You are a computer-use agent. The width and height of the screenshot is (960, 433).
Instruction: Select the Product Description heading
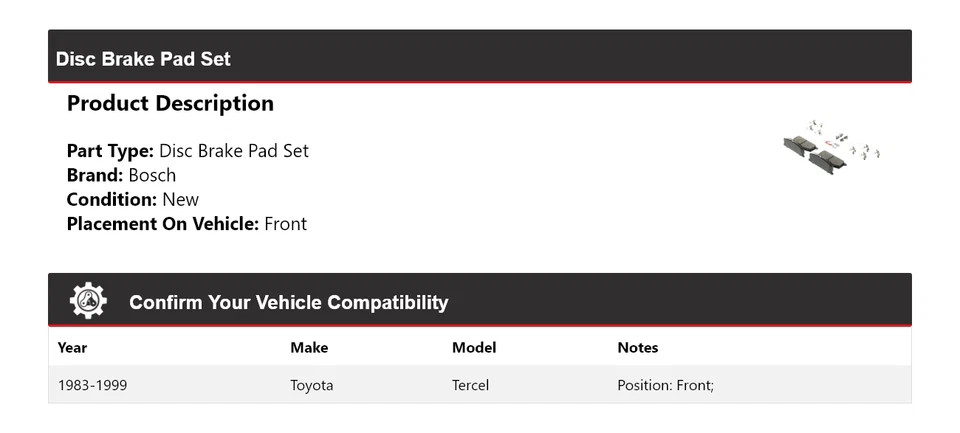(170, 103)
